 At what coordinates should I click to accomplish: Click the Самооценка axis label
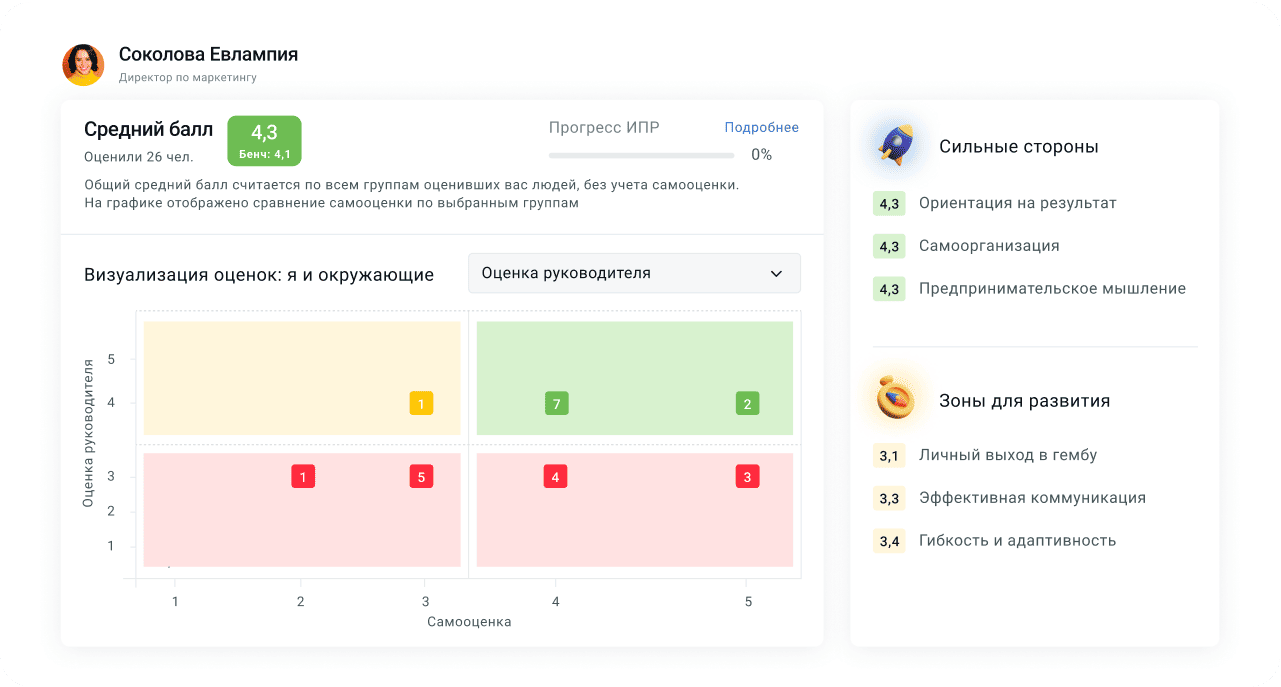point(469,622)
